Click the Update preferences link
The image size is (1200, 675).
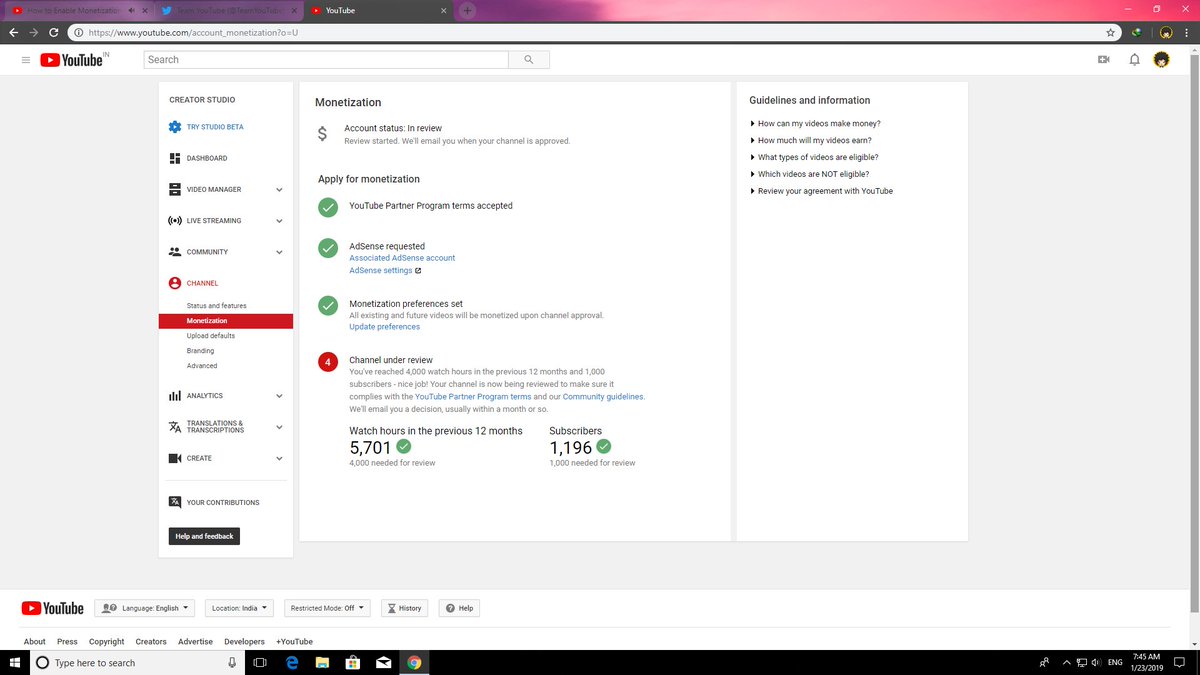click(384, 327)
